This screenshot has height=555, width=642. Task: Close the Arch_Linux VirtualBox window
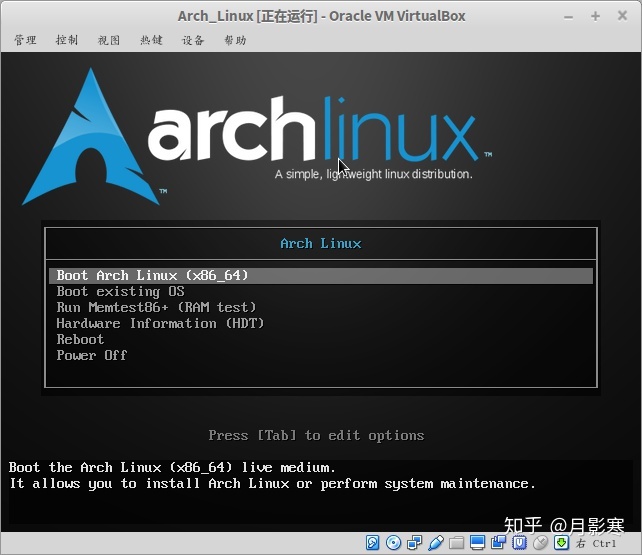coord(622,16)
